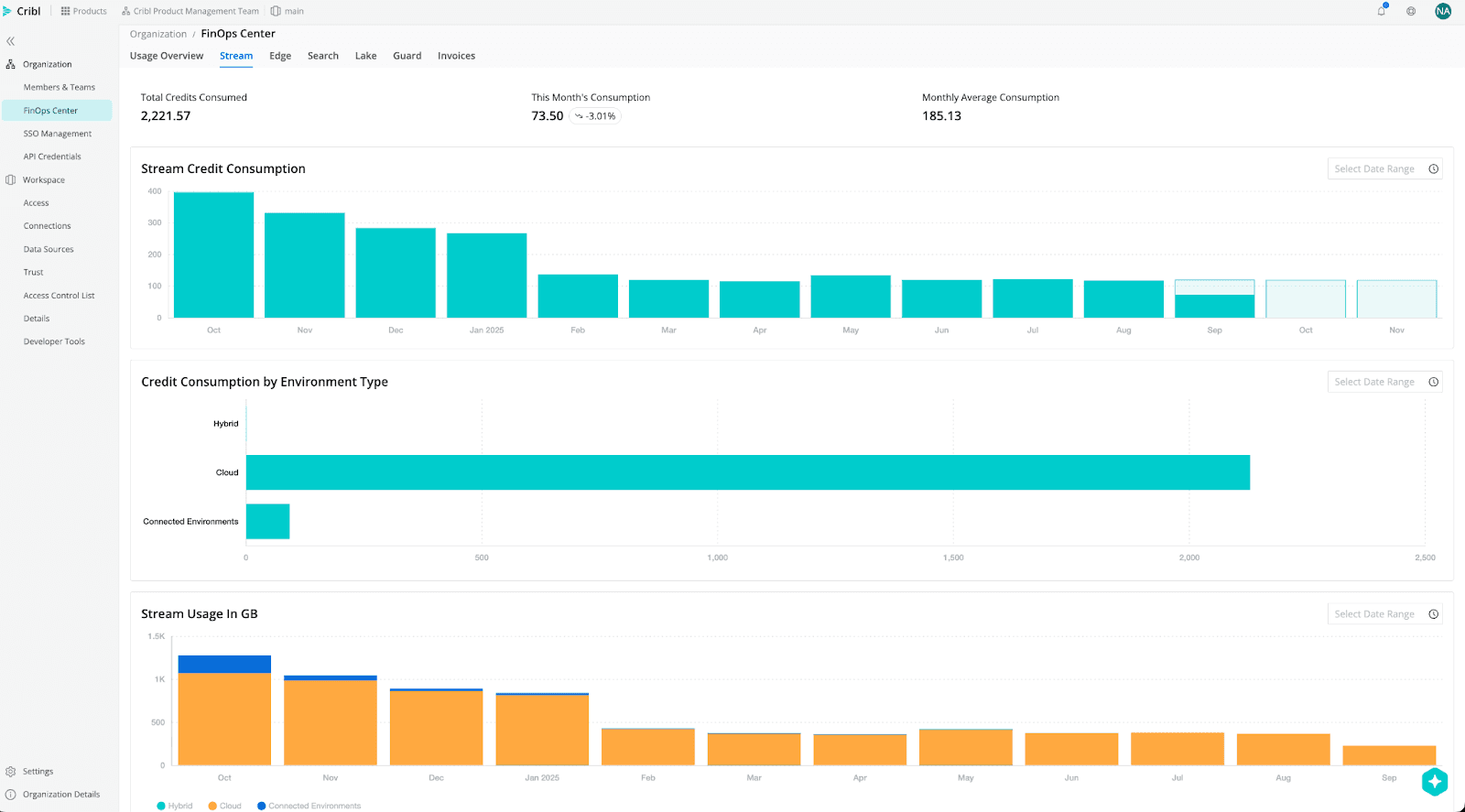Open the teal AI assistant sparkle button
The height and width of the screenshot is (812, 1465).
[1434, 782]
